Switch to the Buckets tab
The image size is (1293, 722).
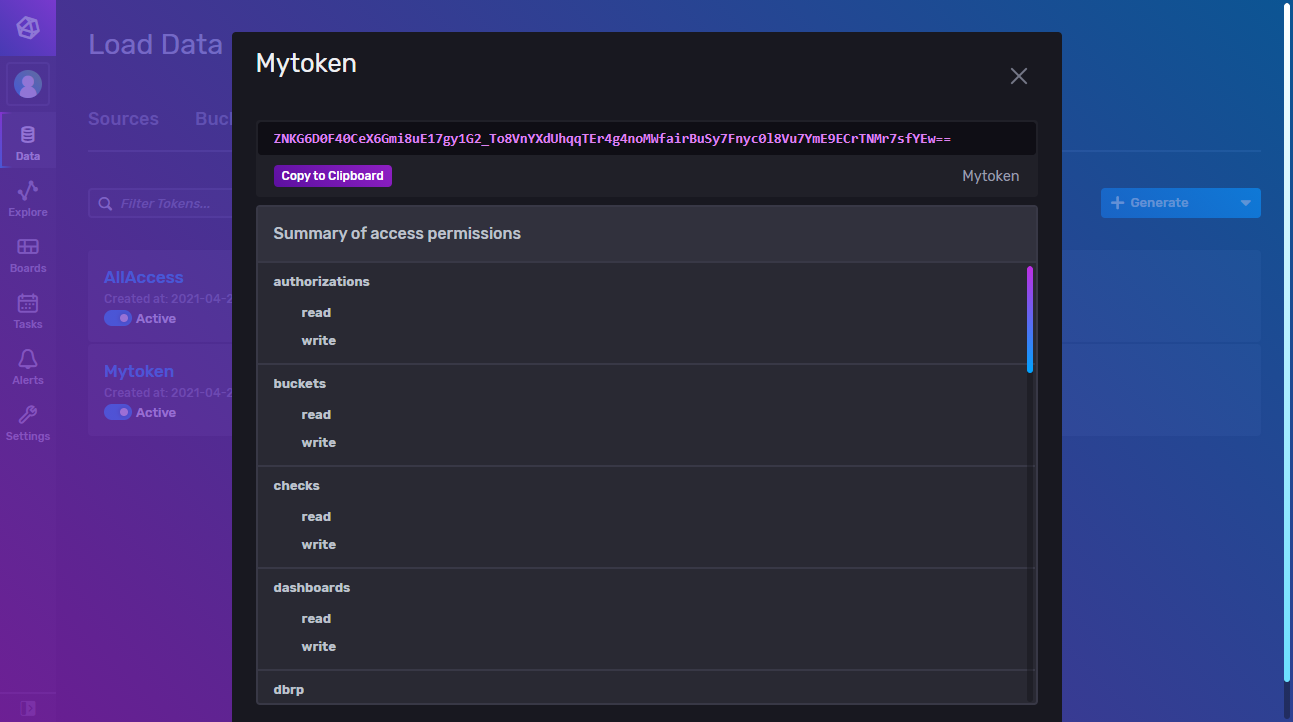pyautogui.click(x=216, y=118)
